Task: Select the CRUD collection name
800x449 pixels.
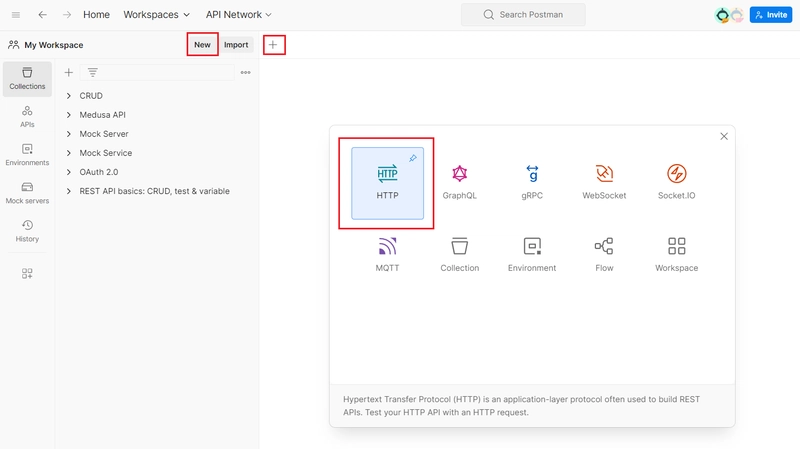Action: 91,96
